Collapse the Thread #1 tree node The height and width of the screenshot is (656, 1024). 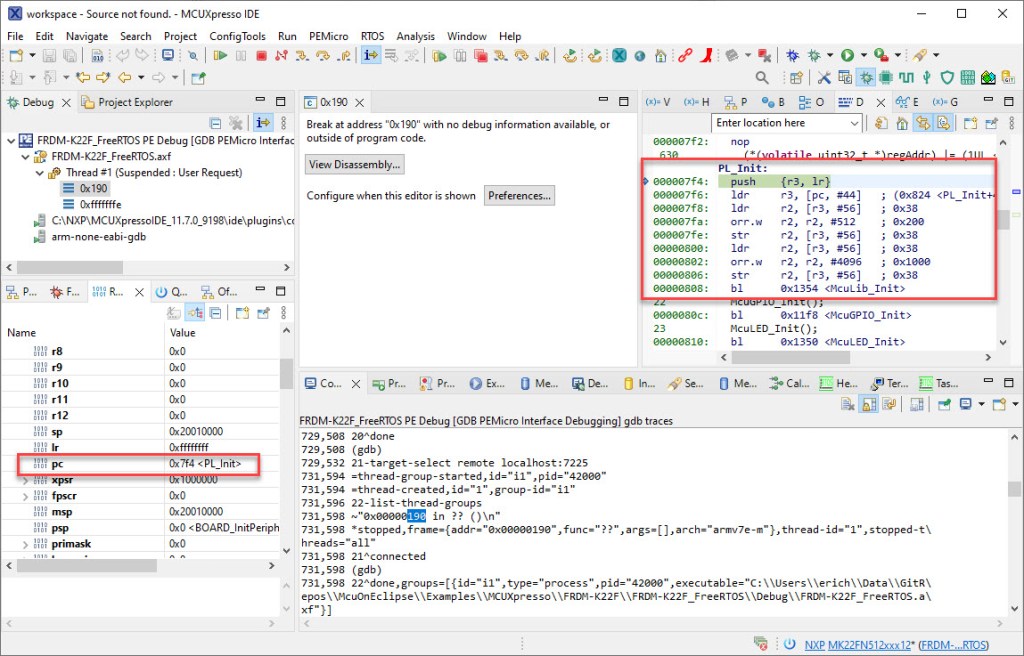(41, 173)
